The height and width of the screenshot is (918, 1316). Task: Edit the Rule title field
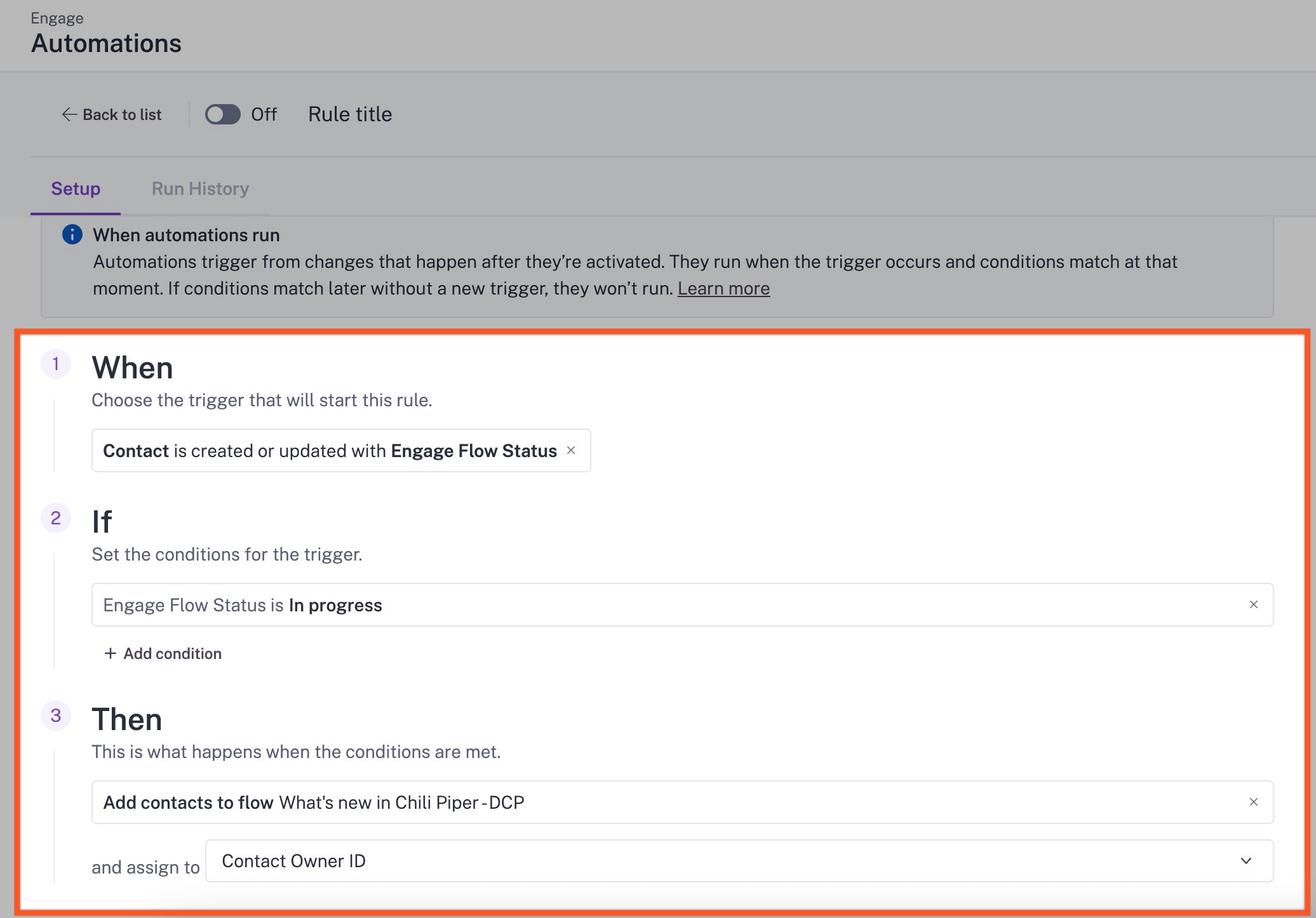click(x=350, y=114)
